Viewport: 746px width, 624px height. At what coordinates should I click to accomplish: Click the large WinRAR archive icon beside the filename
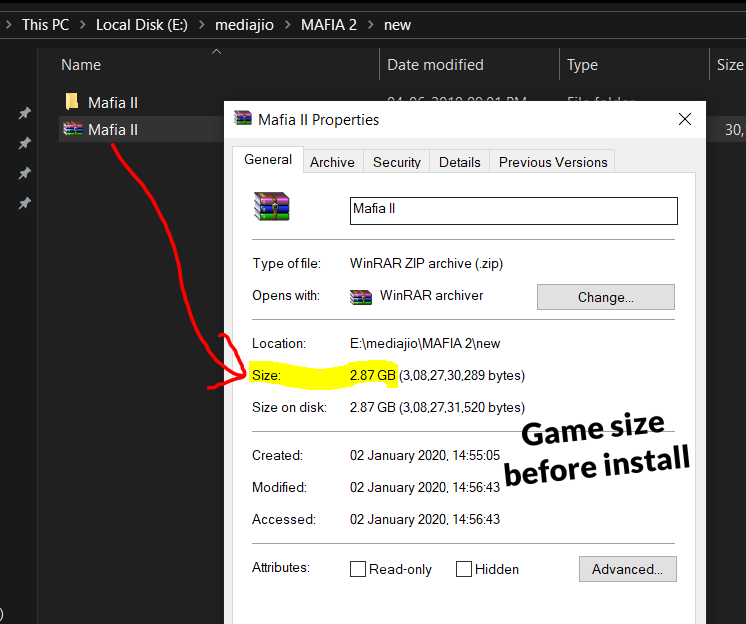click(270, 207)
